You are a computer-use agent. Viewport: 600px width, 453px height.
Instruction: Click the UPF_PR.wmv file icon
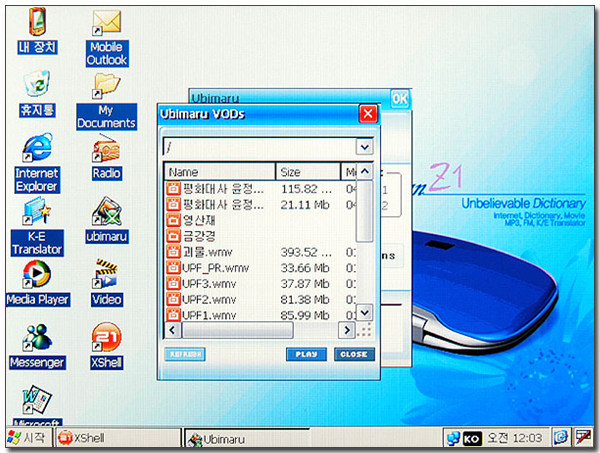[173, 267]
